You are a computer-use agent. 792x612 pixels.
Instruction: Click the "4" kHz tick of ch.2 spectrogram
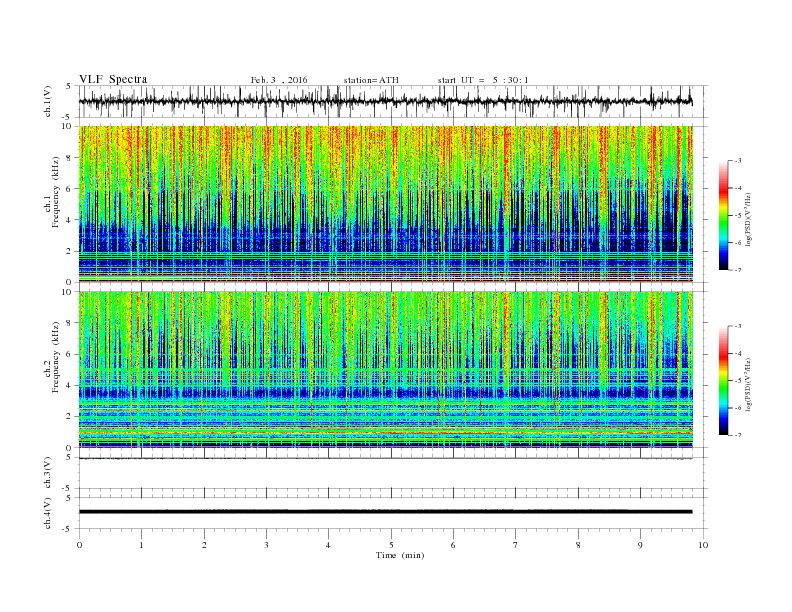pyautogui.click(x=70, y=385)
